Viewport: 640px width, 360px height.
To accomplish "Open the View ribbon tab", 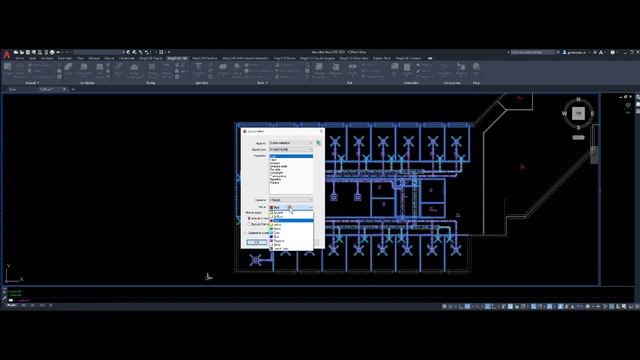I will pos(80,58).
